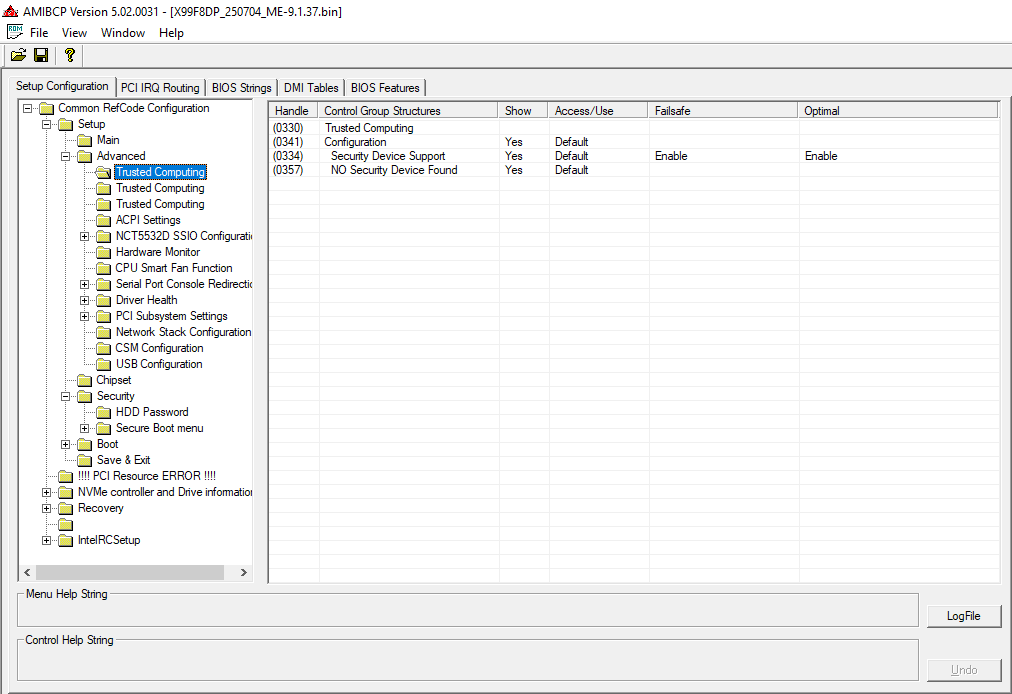
Task: Open the View menu
Action: (74, 33)
